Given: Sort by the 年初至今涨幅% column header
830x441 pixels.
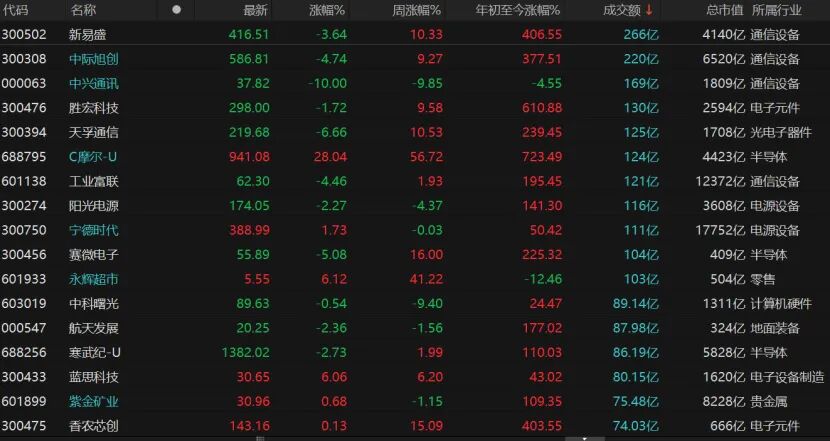Looking at the screenshot, I should [x=518, y=10].
